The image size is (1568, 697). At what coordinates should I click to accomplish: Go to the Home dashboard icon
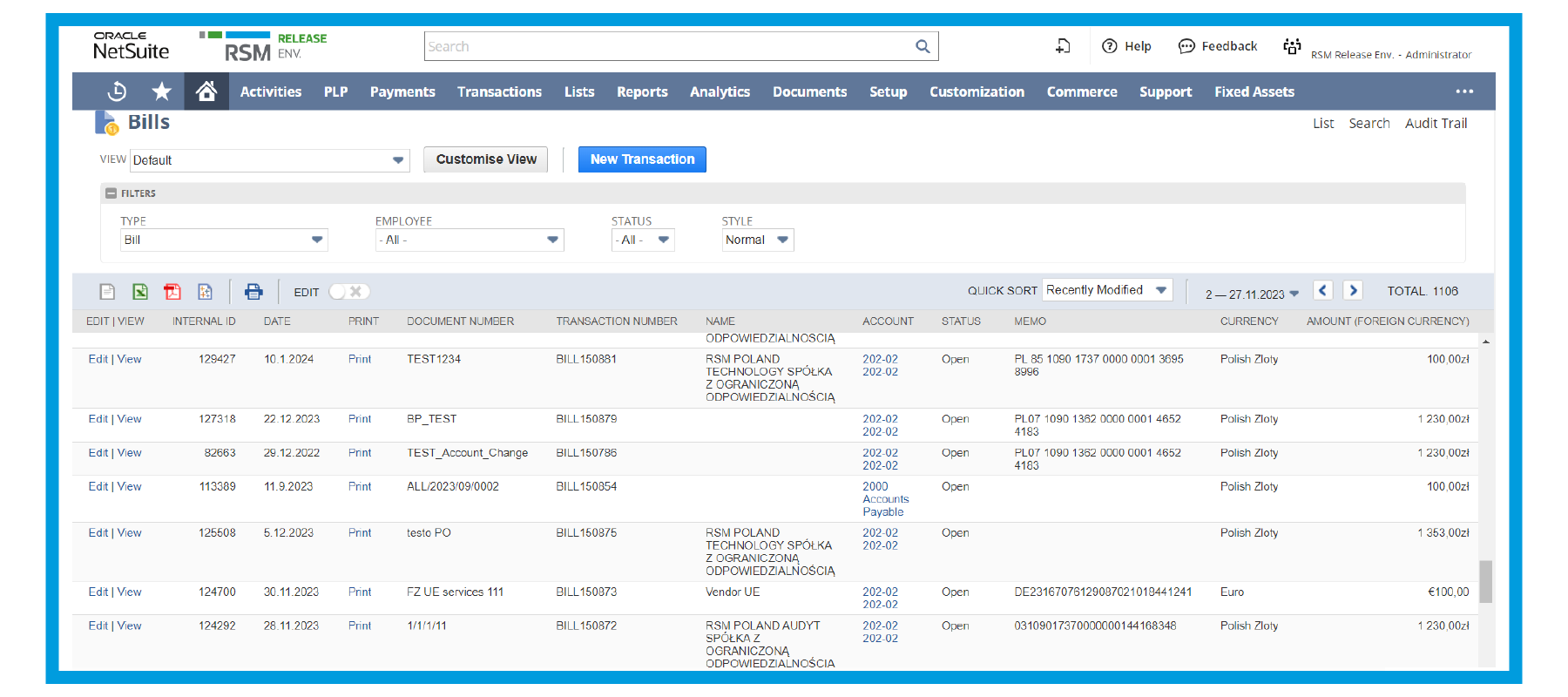[x=206, y=91]
